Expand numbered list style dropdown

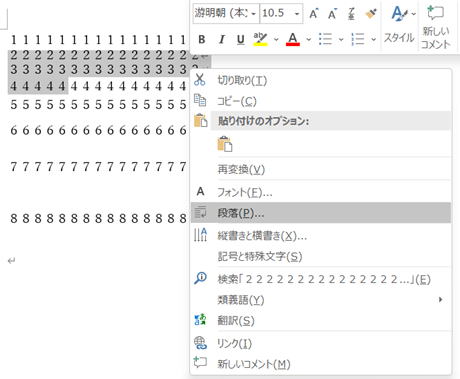[373, 40]
